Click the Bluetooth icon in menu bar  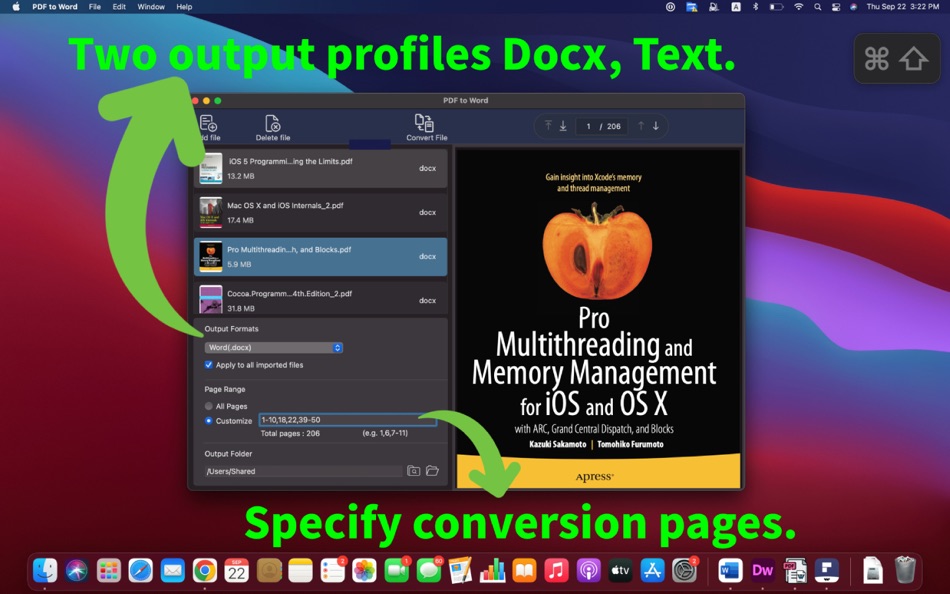(x=756, y=7)
